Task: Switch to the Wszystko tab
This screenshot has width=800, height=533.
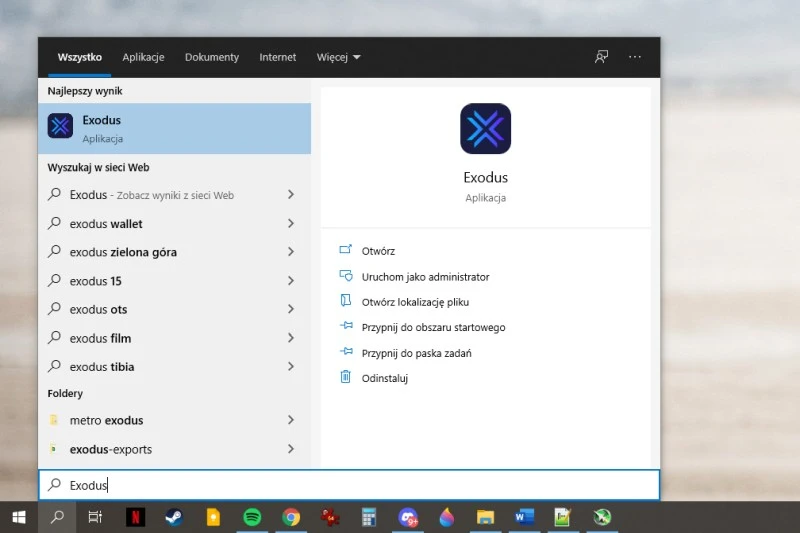Action: coord(80,57)
